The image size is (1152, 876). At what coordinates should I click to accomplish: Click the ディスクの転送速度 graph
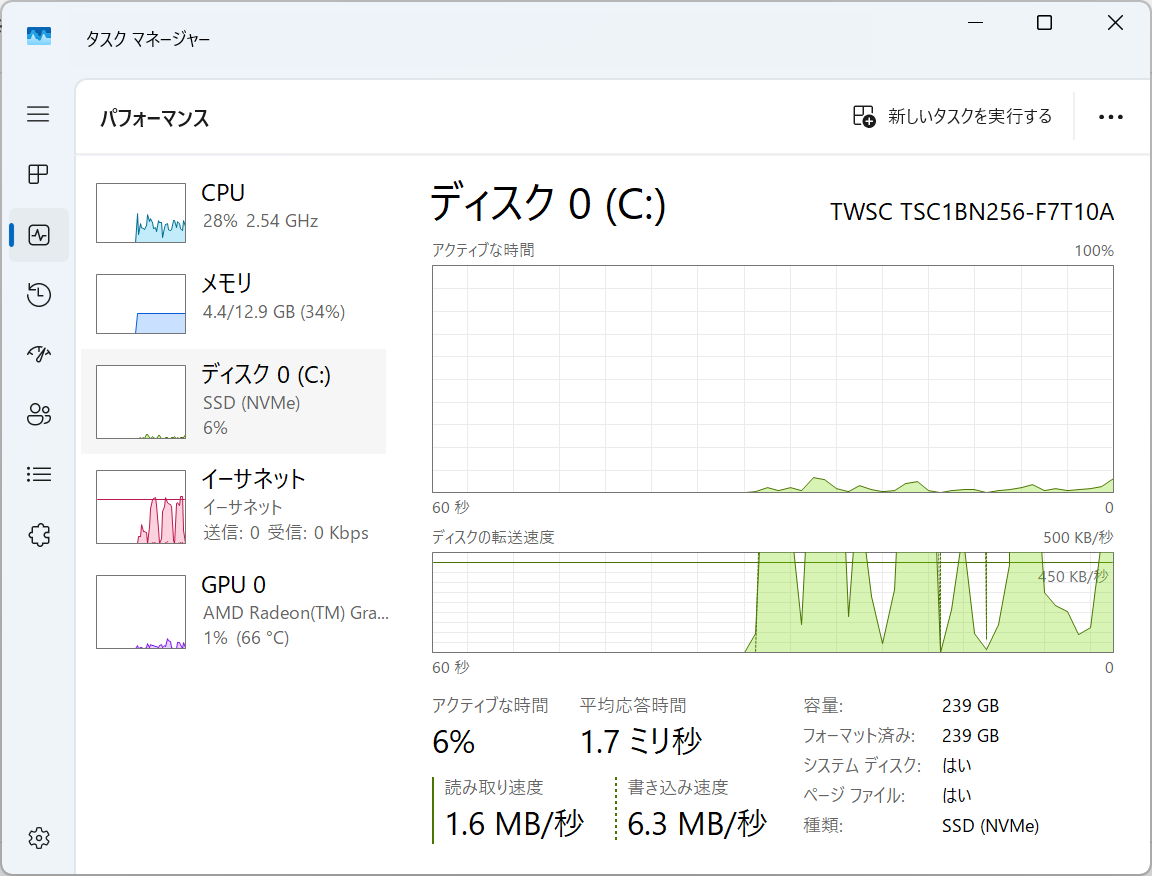(772, 602)
